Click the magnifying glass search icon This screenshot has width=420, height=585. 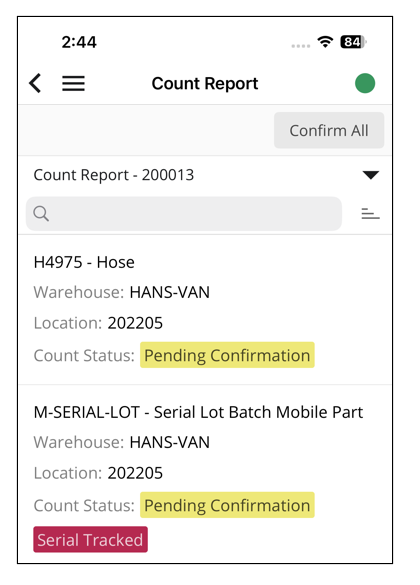point(41,214)
